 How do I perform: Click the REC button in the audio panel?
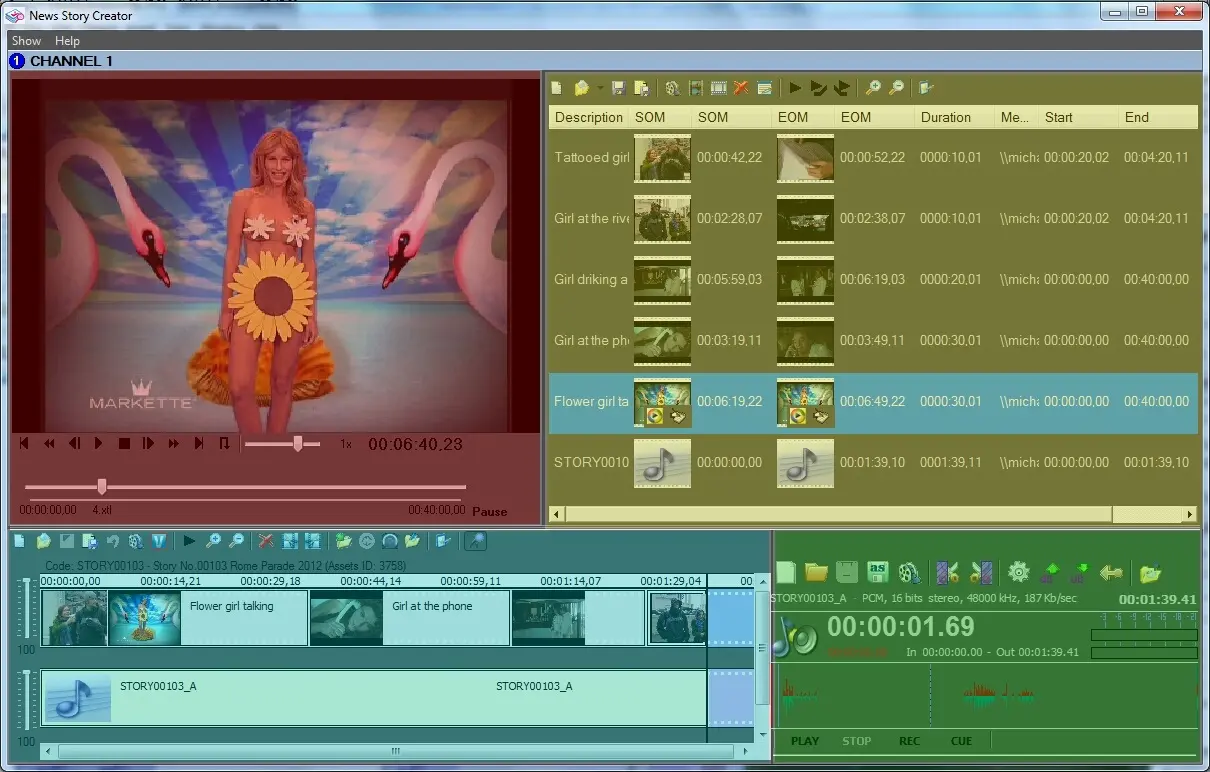tap(909, 741)
